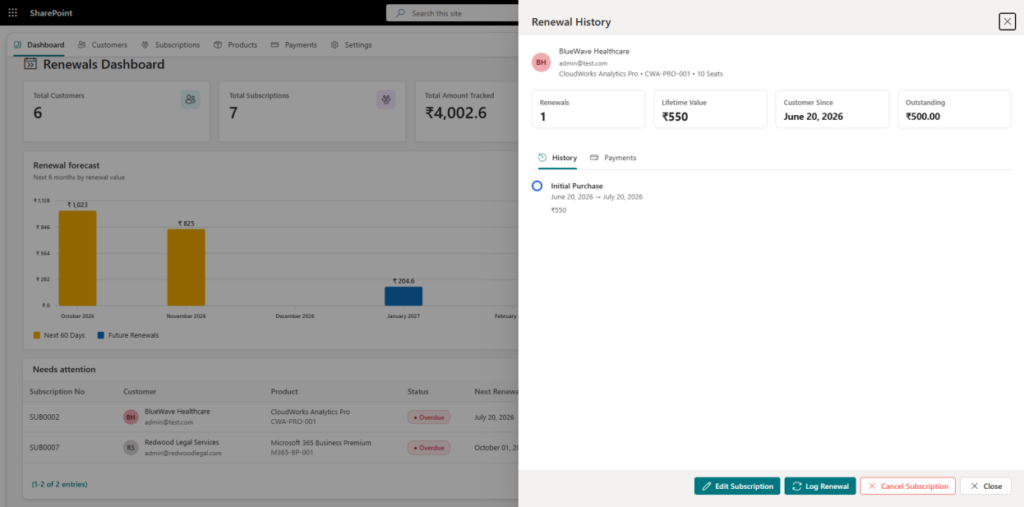This screenshot has height=507, width=1024.
Task: Click the Settings gear icon in nav
Action: point(334,45)
